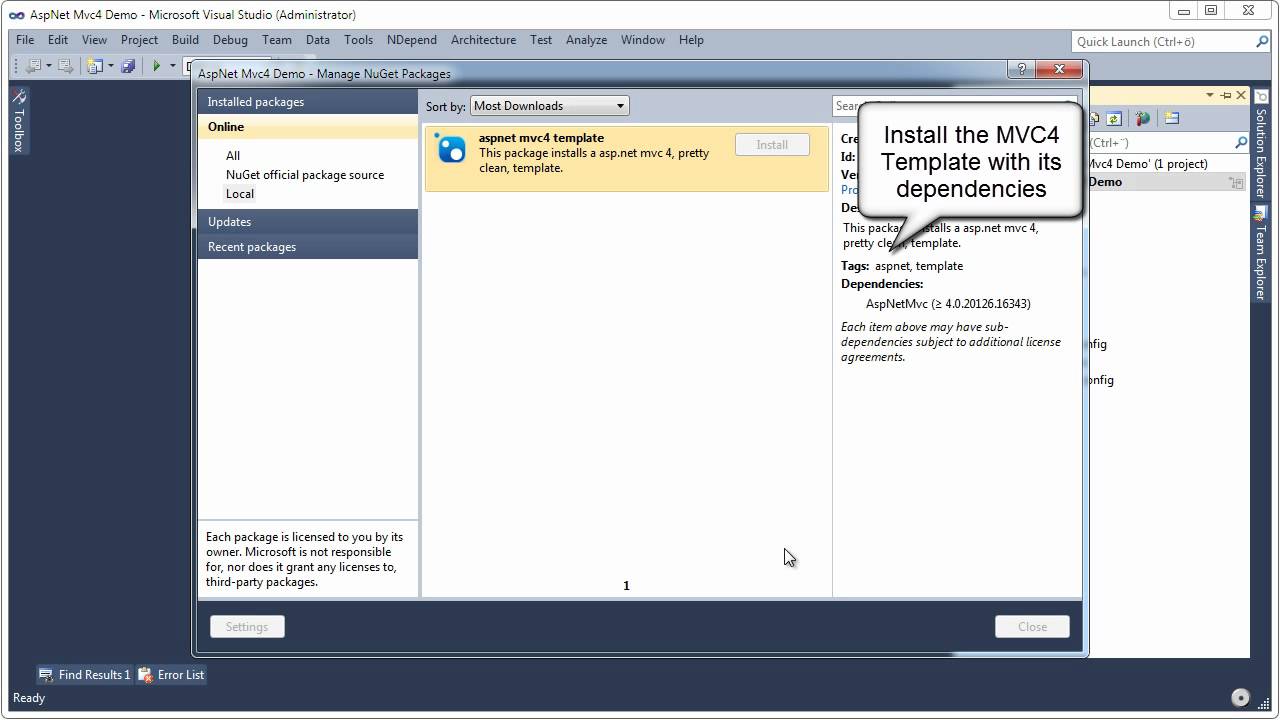
Task: Open the Project menu
Action: 139,40
